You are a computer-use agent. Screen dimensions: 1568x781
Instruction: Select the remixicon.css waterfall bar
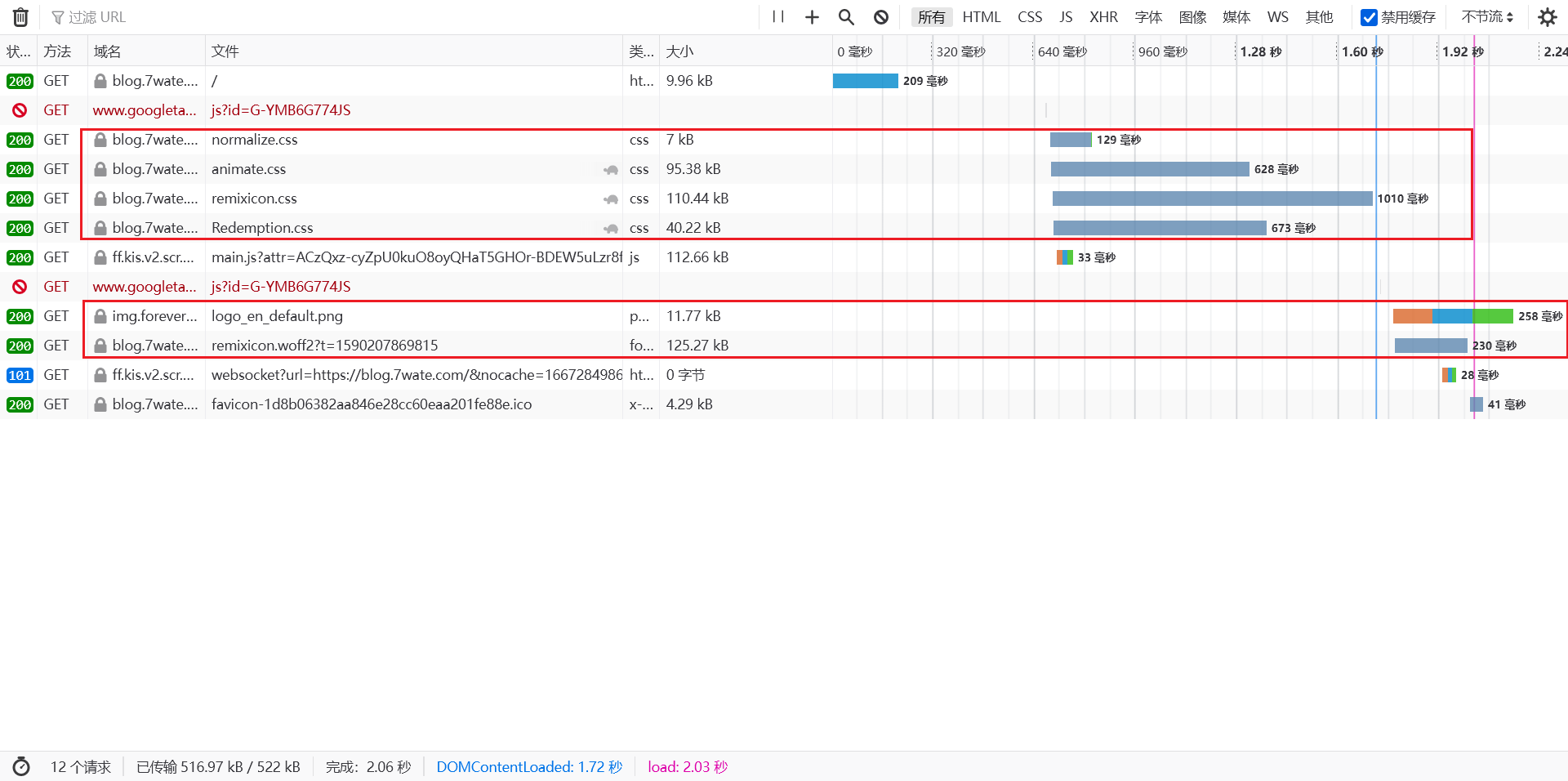click(1212, 199)
